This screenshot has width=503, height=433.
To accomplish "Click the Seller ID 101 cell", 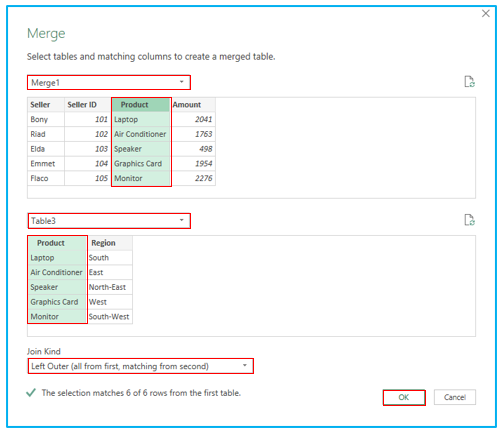I will [x=88, y=119].
